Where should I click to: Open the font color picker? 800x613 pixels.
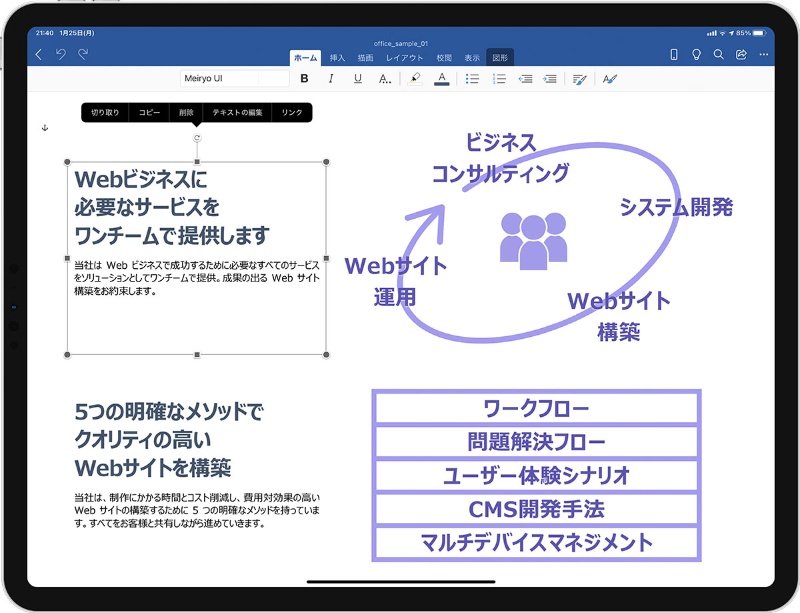[x=442, y=79]
